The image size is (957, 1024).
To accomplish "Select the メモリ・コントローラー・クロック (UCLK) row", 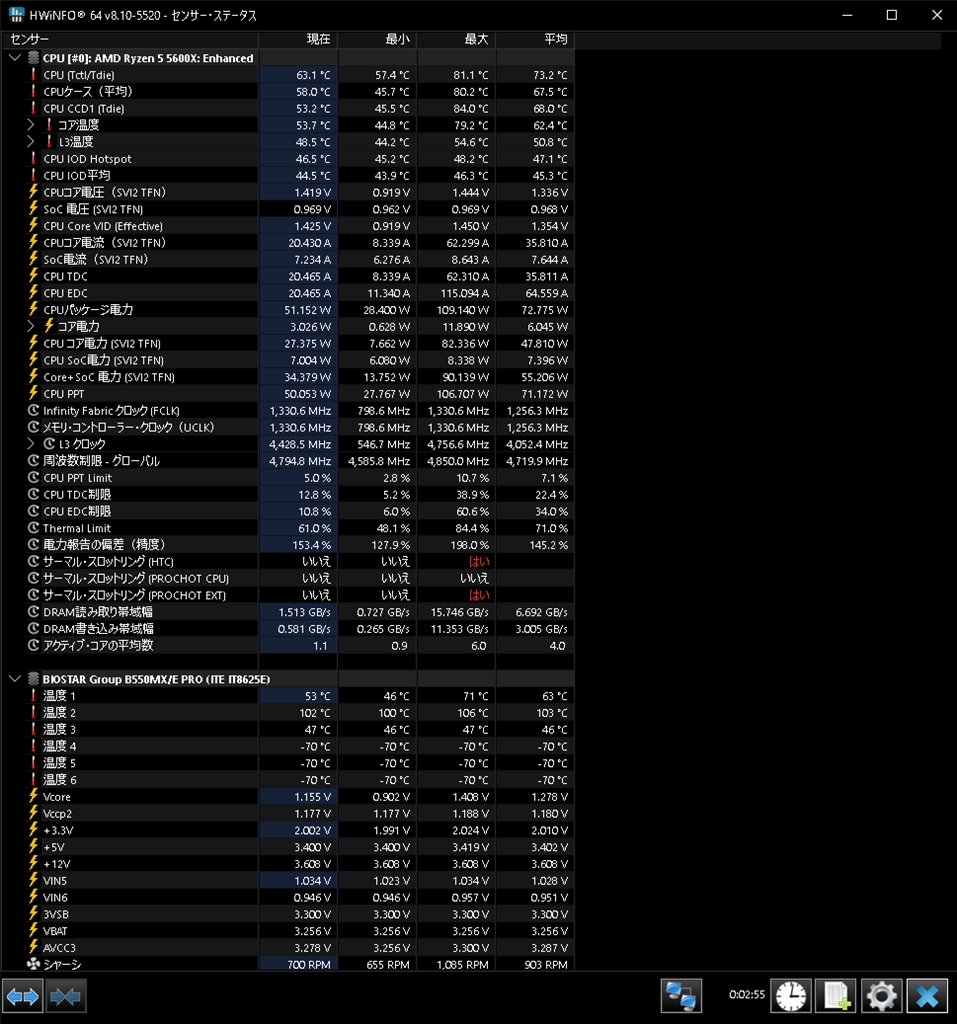I will (x=288, y=427).
